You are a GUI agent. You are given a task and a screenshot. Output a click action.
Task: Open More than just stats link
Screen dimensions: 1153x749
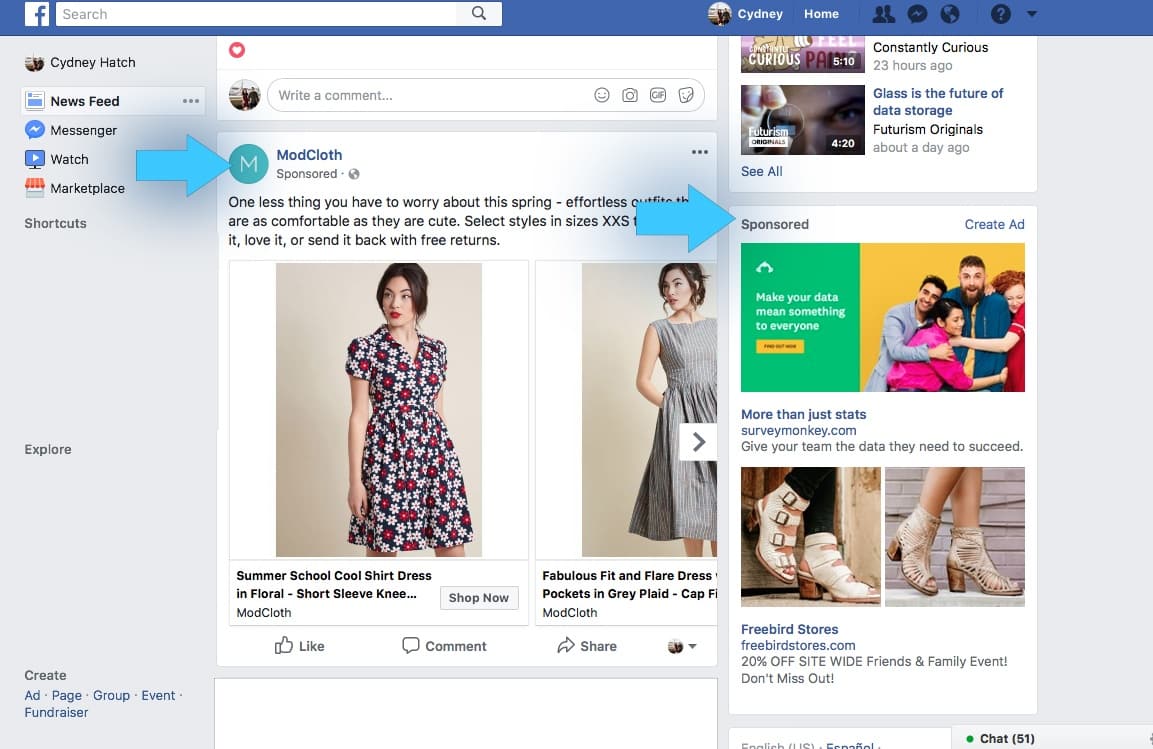click(803, 415)
